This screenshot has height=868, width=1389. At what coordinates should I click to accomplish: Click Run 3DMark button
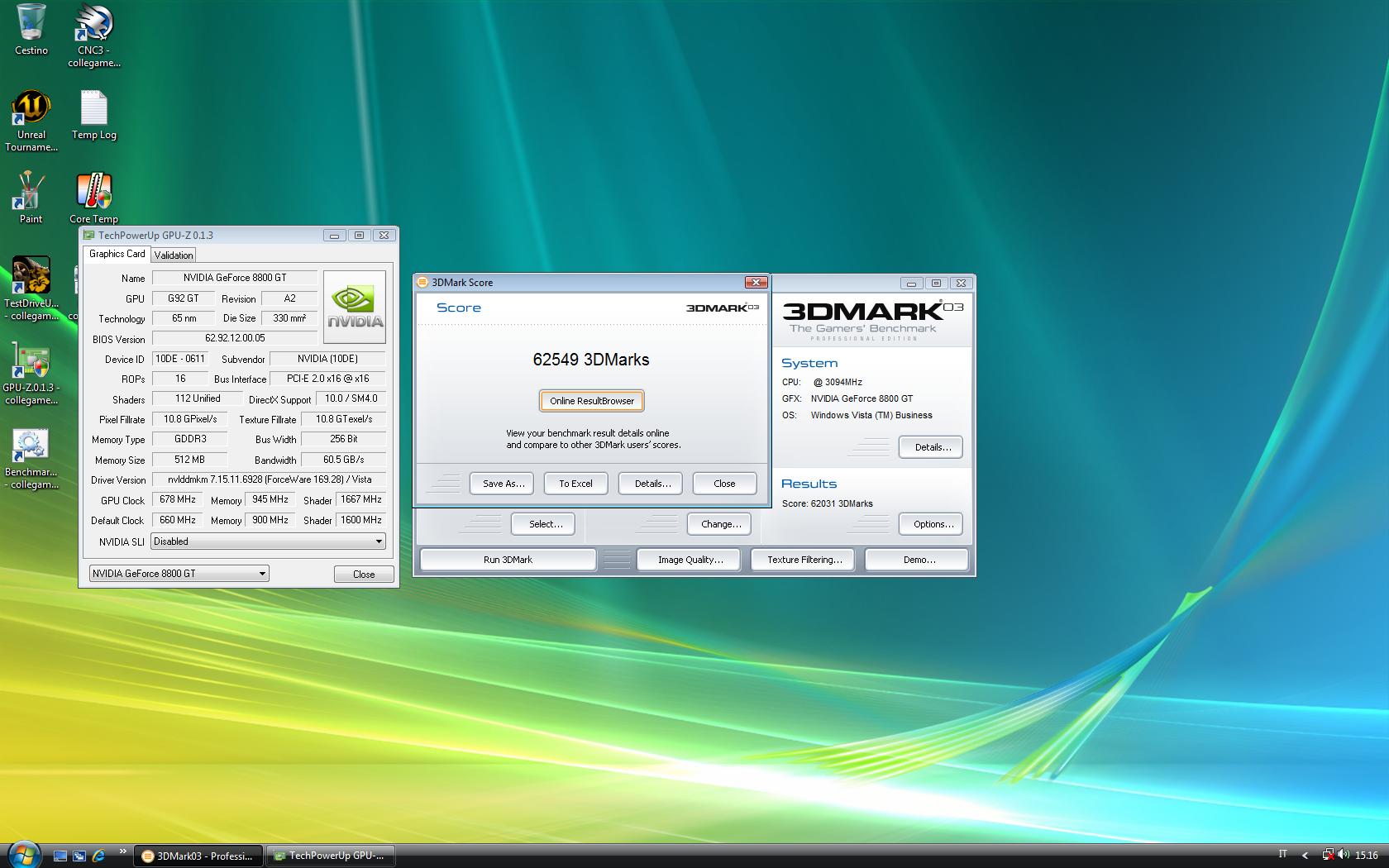tap(508, 560)
